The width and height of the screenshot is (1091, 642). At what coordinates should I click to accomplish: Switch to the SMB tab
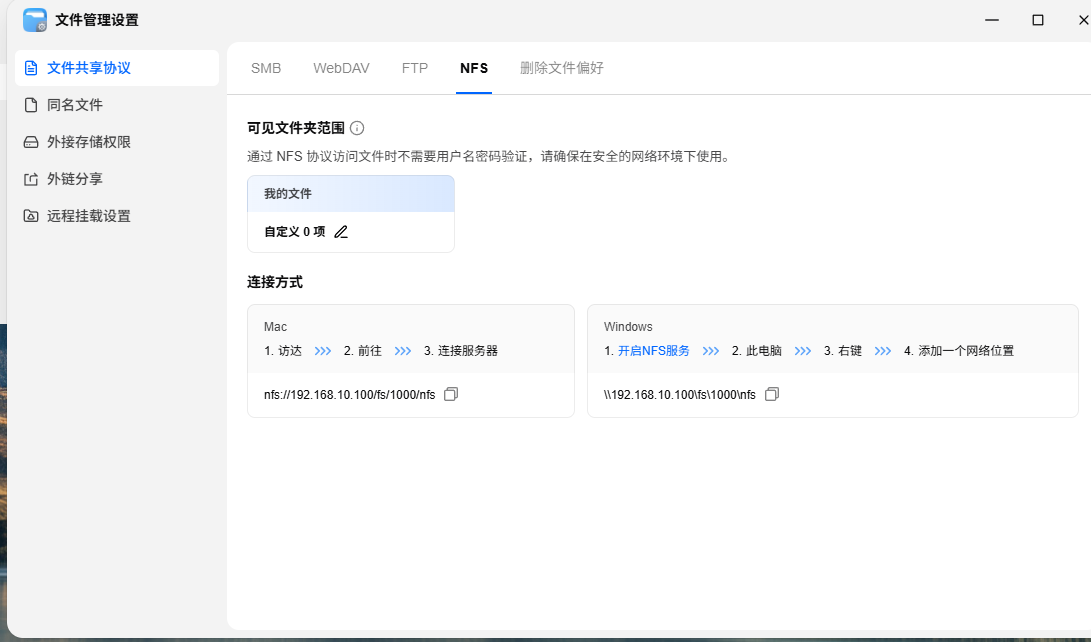tap(266, 68)
